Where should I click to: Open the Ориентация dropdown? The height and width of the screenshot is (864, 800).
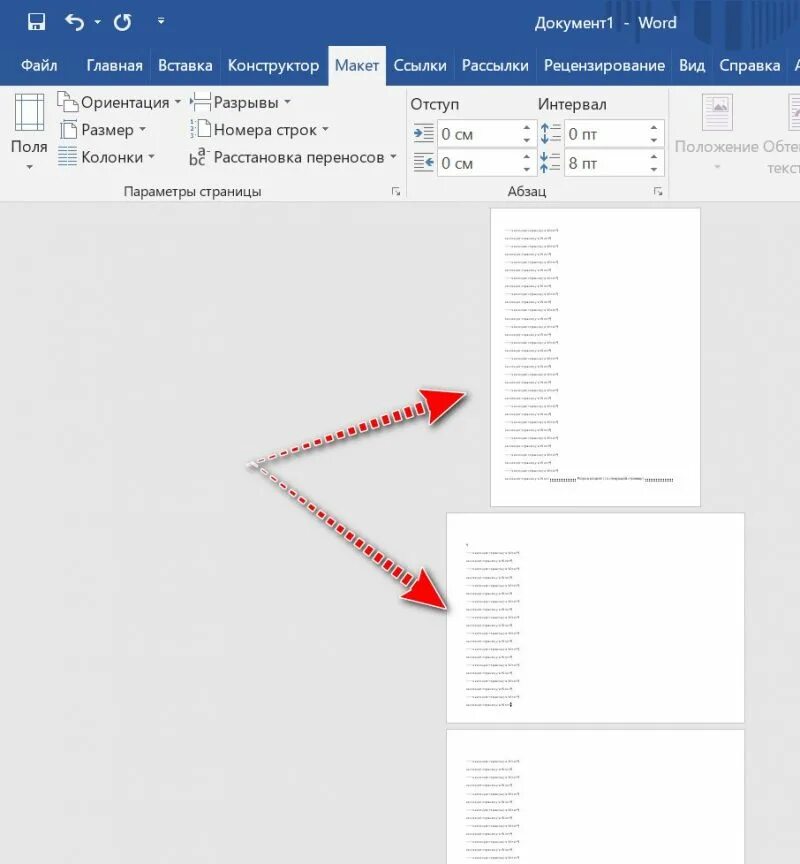pyautogui.click(x=120, y=102)
